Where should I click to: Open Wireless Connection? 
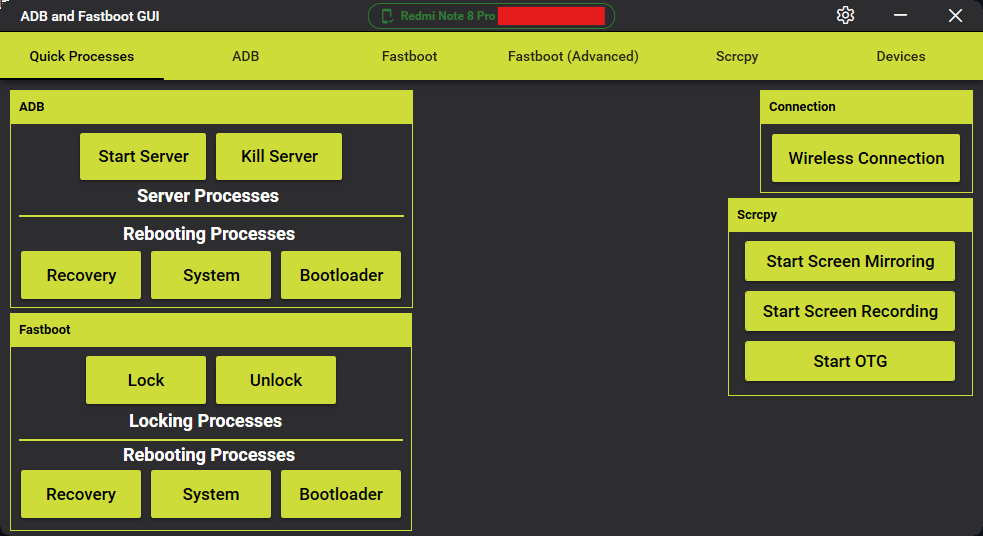pos(866,158)
